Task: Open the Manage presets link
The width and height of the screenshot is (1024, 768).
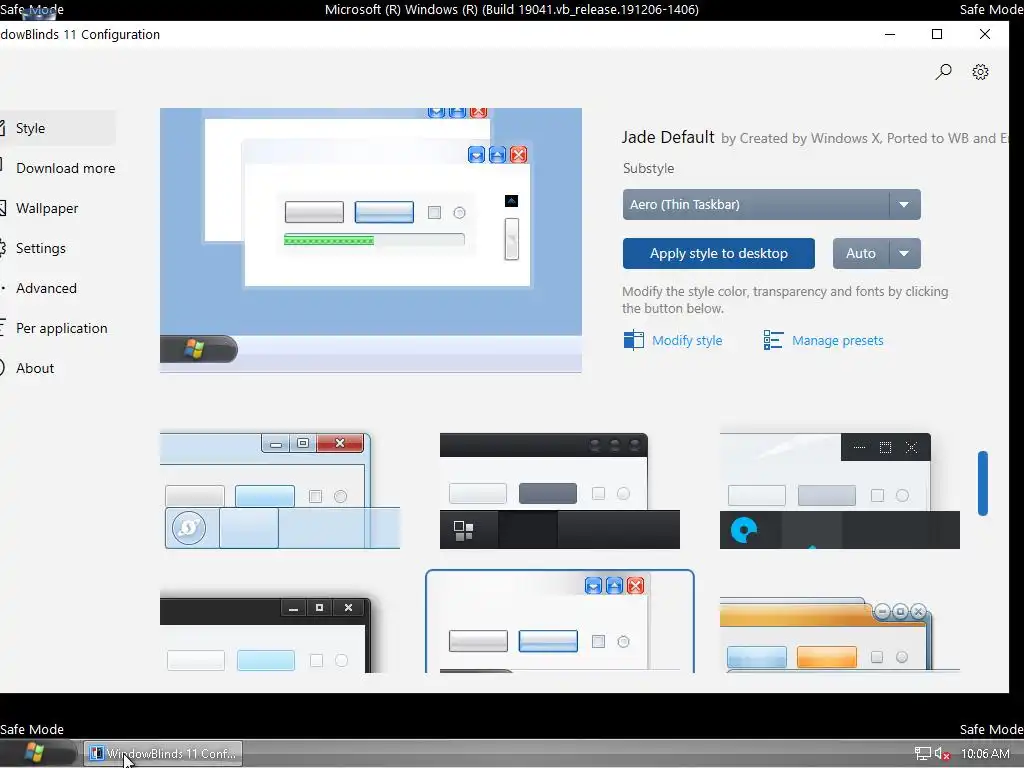Action: point(837,340)
